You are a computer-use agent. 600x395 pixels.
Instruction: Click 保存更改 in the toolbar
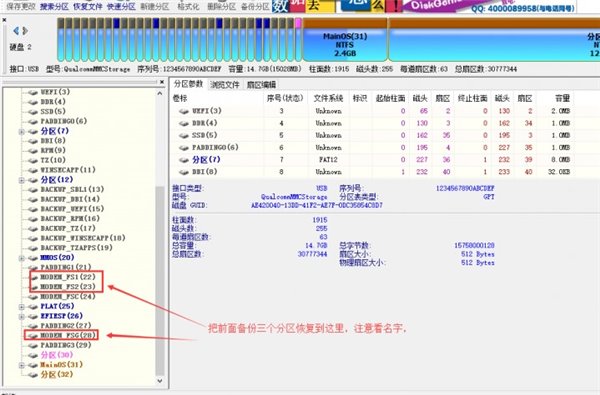click(21, 7)
